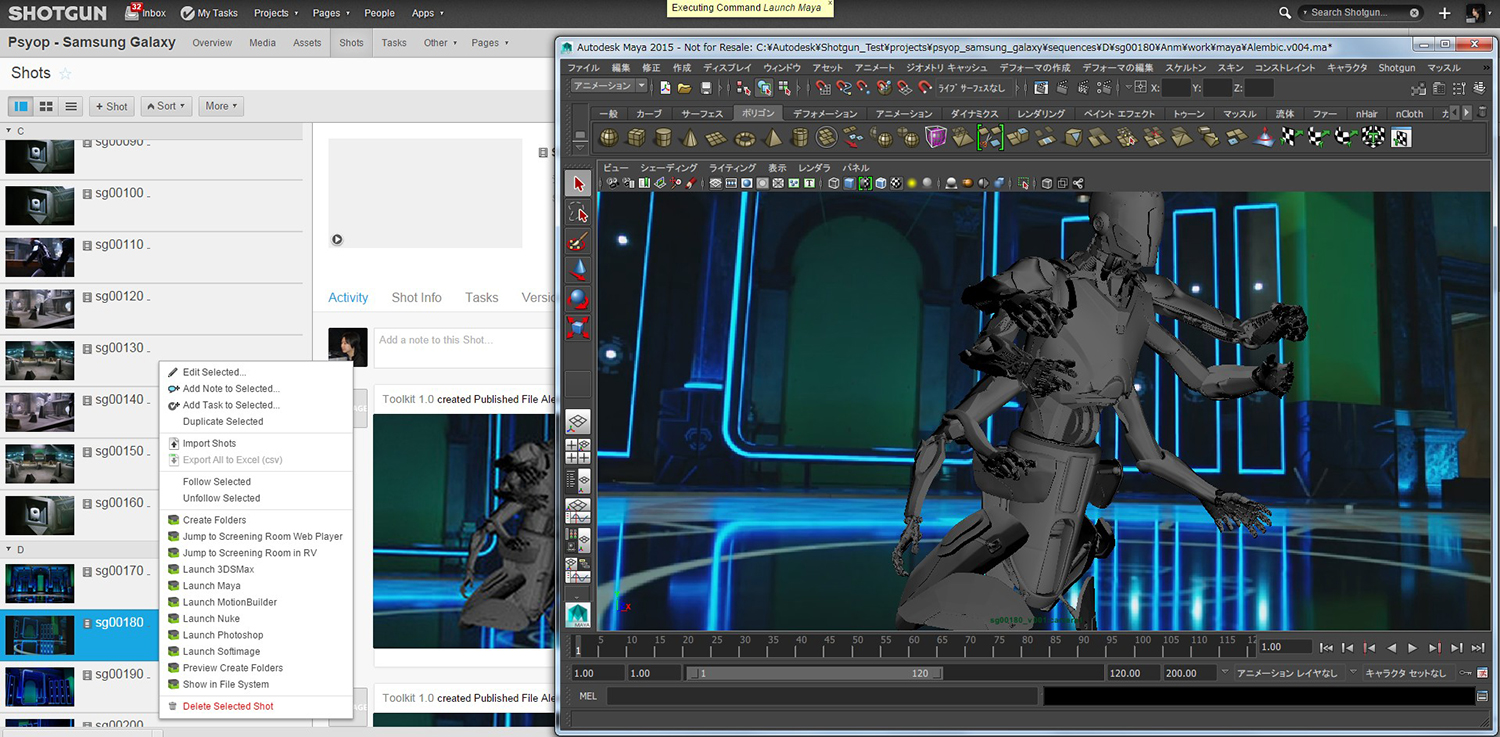The width and height of the screenshot is (1500, 737).
Task: Collapse the D sequence group
Action: (9, 550)
